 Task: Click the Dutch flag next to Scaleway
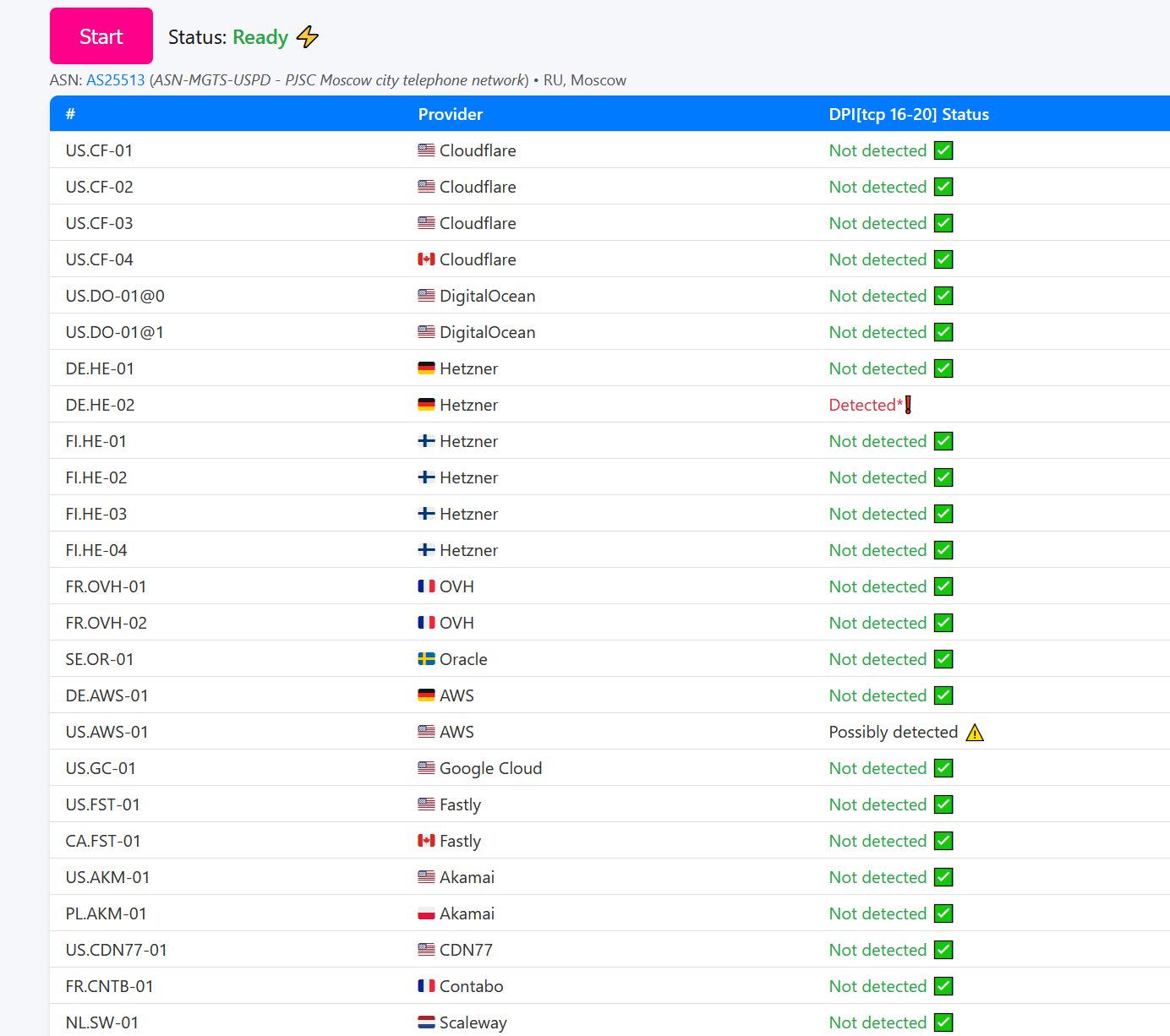click(426, 1022)
